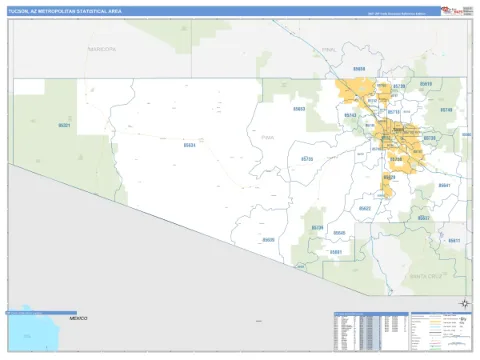Click zip code label 85619
The height and width of the screenshot is (360, 480).
(426, 84)
